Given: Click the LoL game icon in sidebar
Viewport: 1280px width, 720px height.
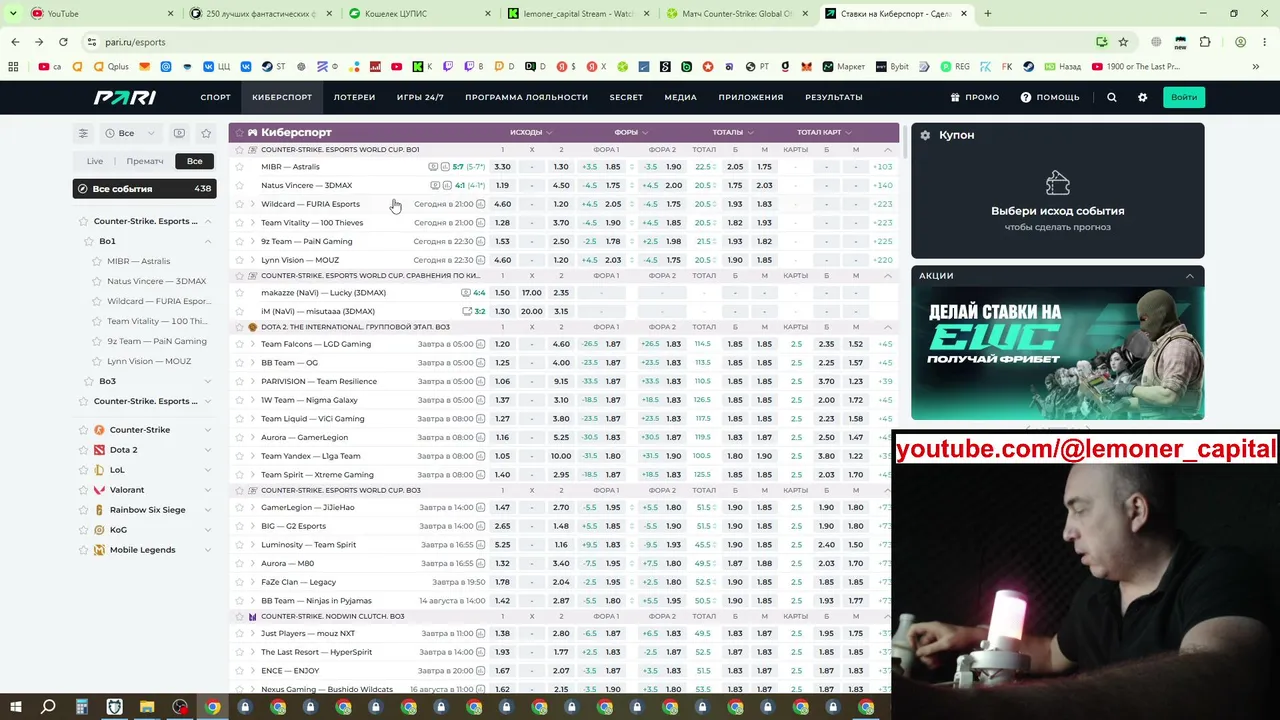Looking at the screenshot, I should coord(99,470).
